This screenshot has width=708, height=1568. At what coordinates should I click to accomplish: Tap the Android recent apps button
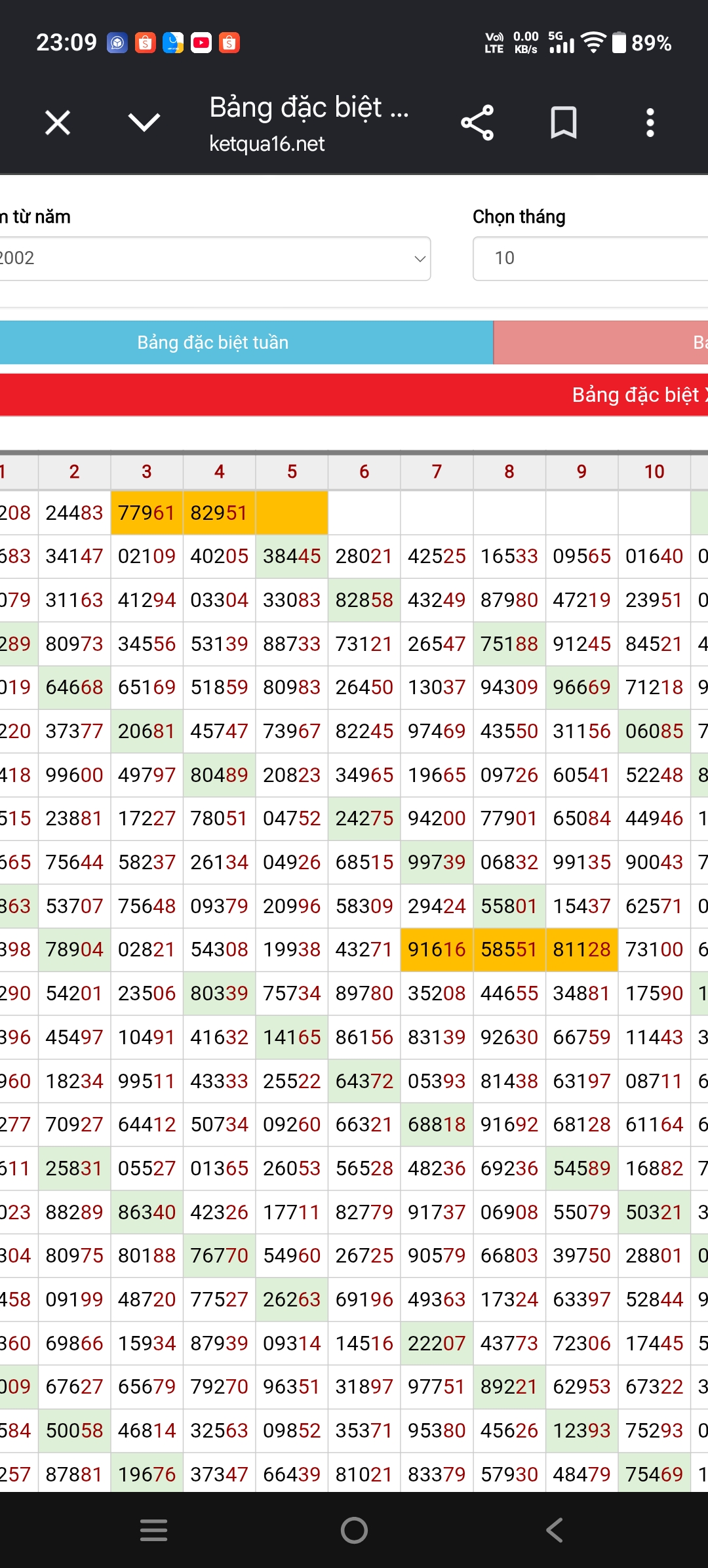[x=154, y=1531]
